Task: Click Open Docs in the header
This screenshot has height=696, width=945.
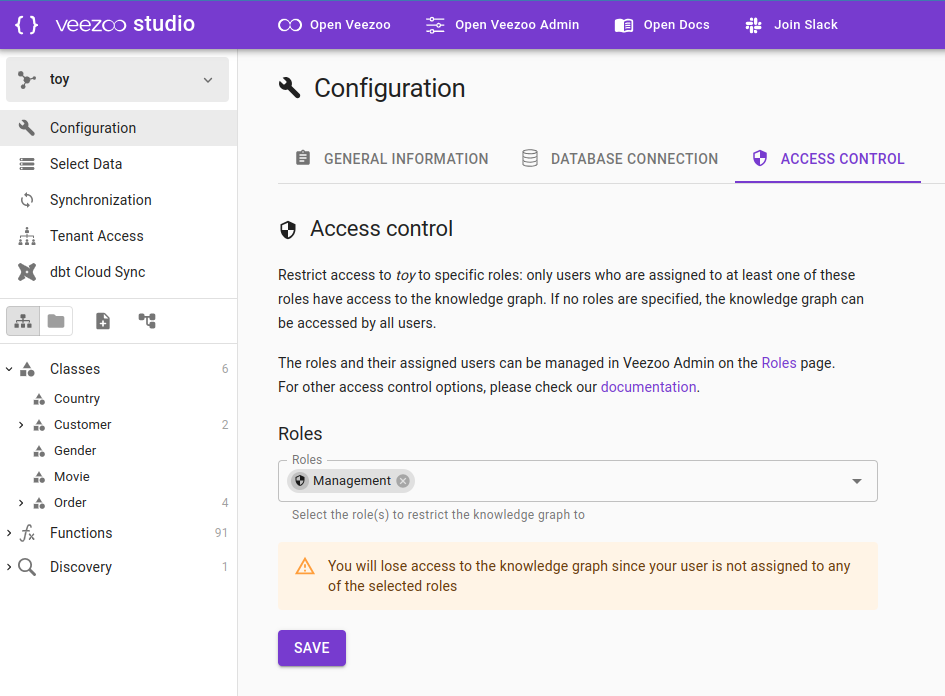Action: [x=662, y=25]
